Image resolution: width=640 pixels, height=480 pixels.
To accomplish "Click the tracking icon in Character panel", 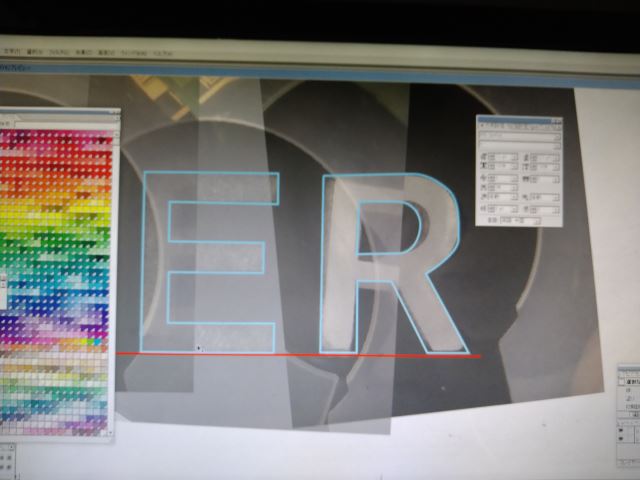I will pyautogui.click(x=526, y=167).
